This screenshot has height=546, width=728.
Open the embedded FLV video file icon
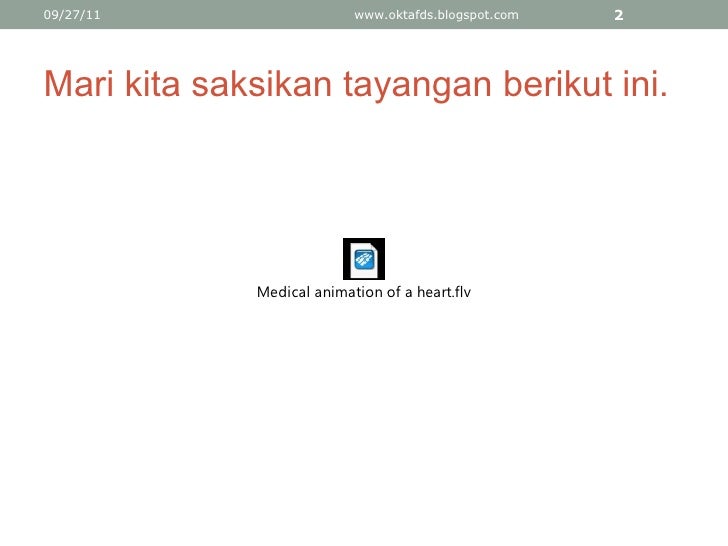point(364,259)
